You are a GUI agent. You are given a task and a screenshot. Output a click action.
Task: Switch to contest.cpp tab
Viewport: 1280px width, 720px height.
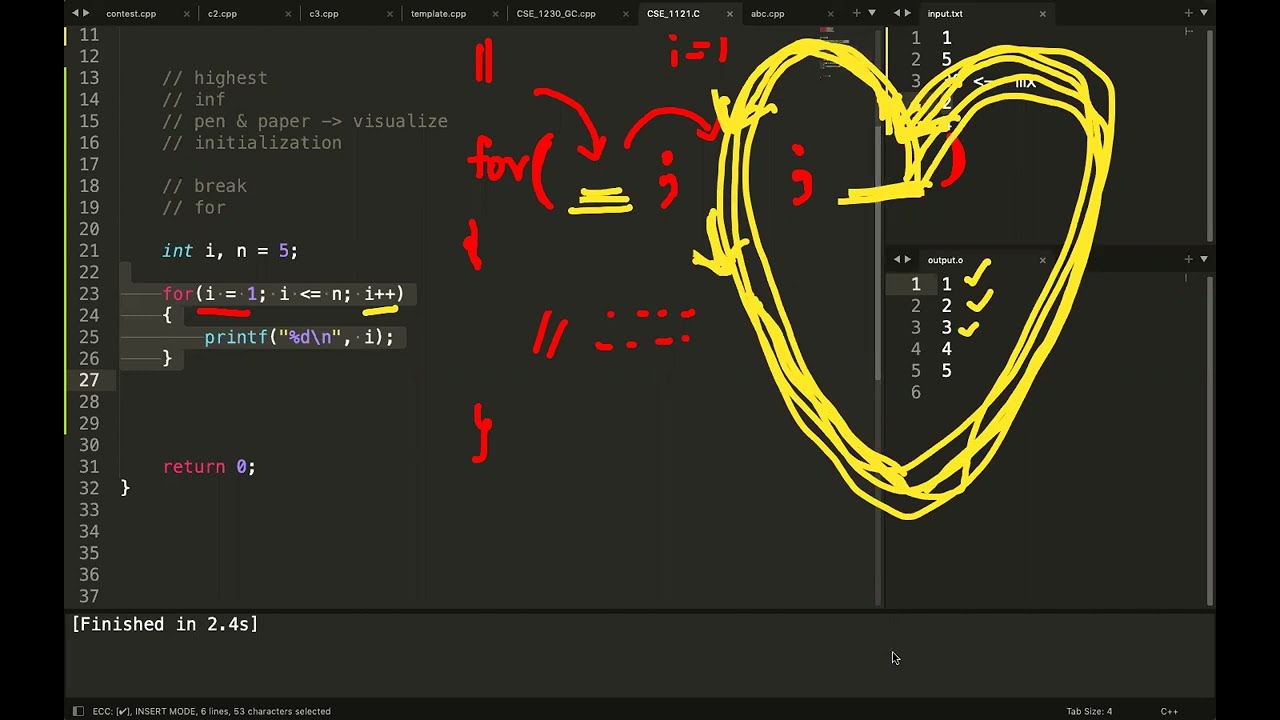click(131, 14)
